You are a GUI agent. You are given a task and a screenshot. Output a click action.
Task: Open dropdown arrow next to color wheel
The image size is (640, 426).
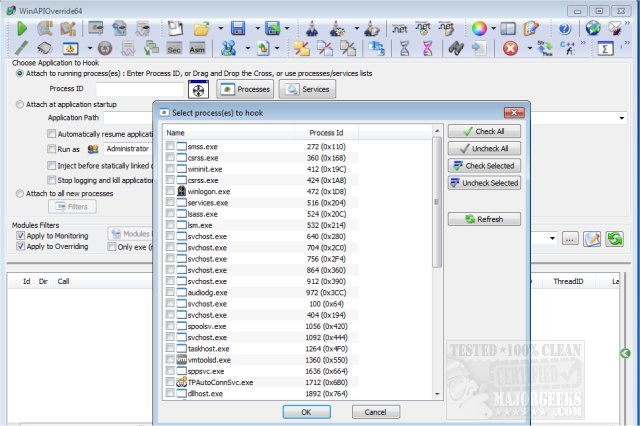point(493,29)
